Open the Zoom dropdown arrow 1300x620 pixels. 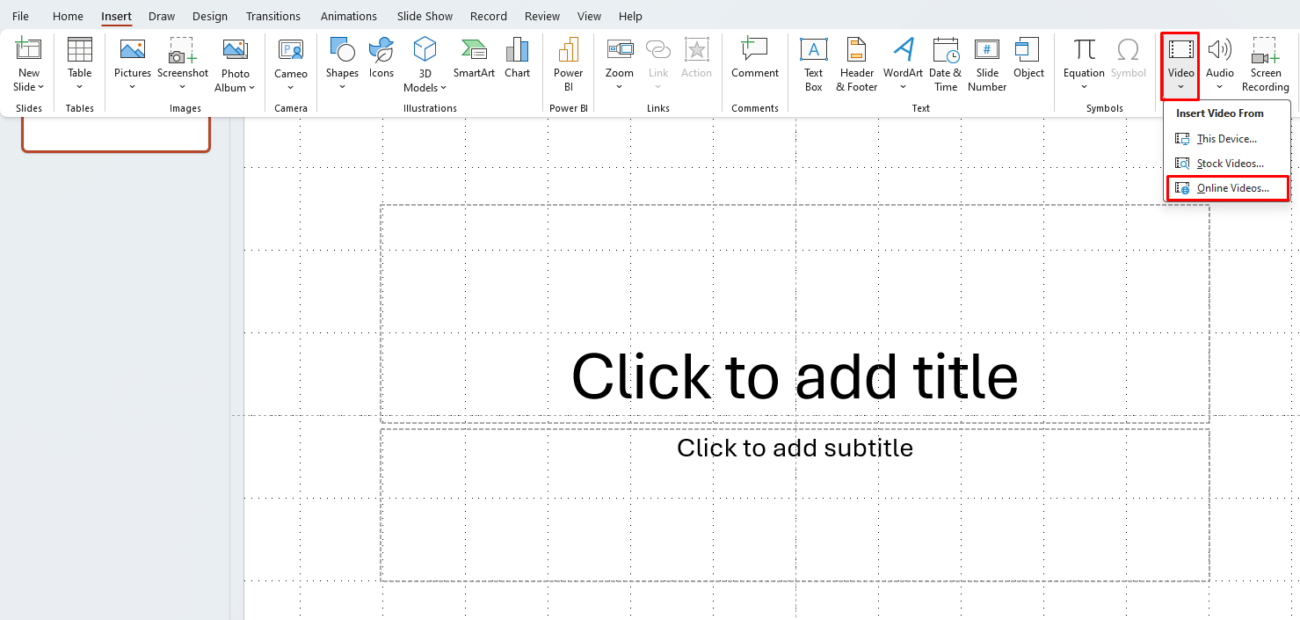coord(619,87)
